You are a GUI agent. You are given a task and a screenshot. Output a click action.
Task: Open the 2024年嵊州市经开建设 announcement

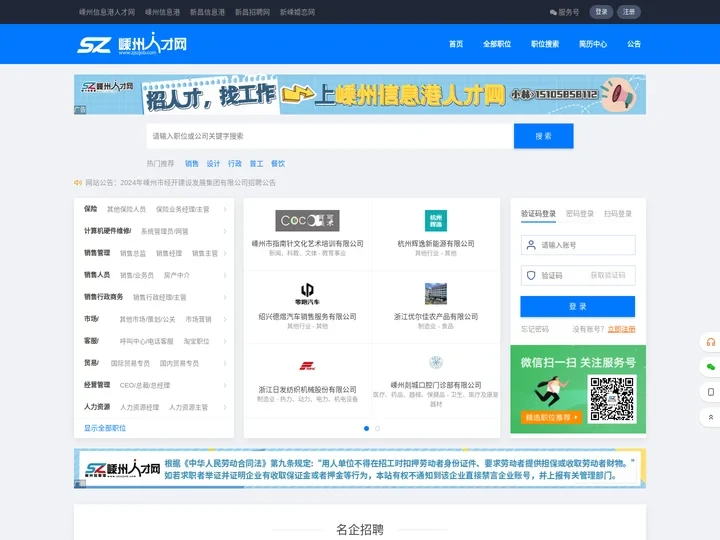click(x=198, y=183)
